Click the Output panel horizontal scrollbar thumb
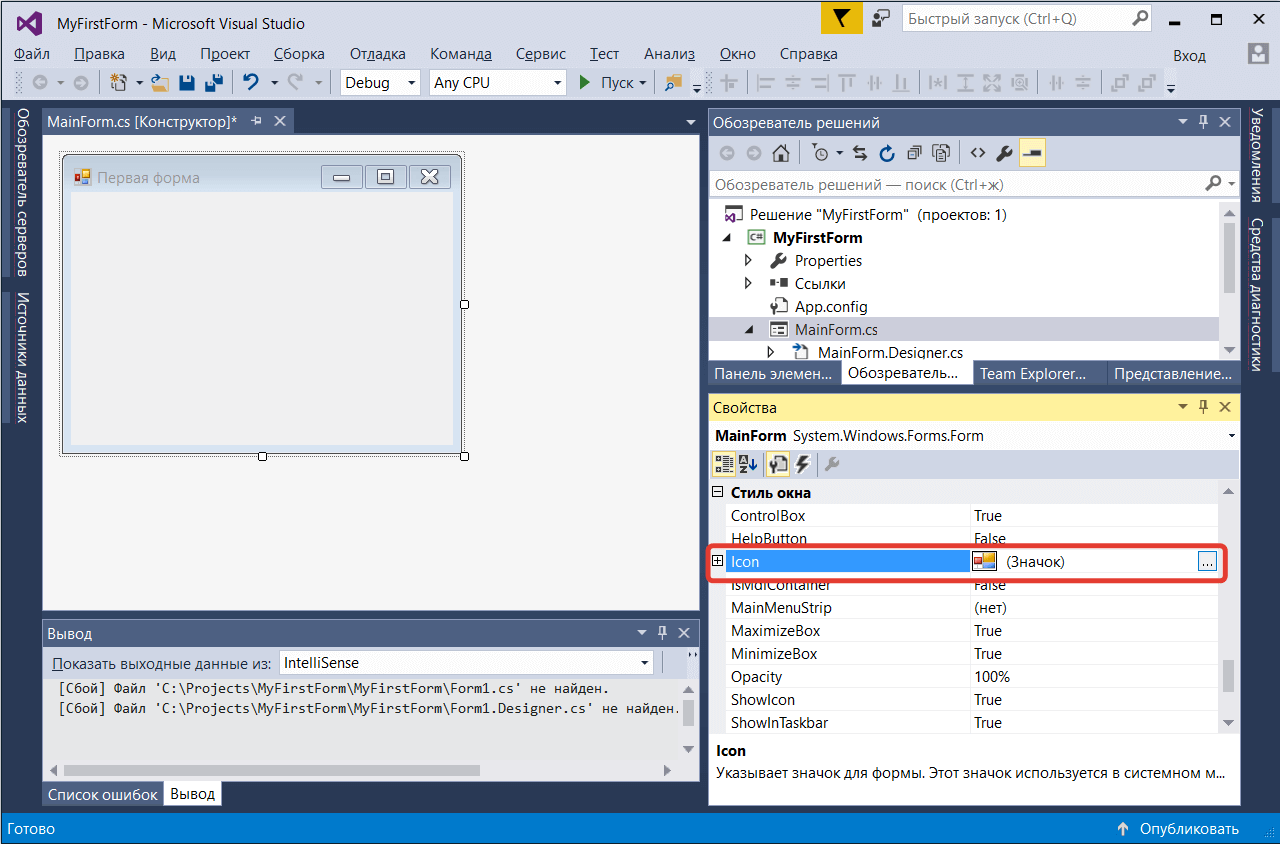This screenshot has height=844, width=1280. click(x=272, y=770)
